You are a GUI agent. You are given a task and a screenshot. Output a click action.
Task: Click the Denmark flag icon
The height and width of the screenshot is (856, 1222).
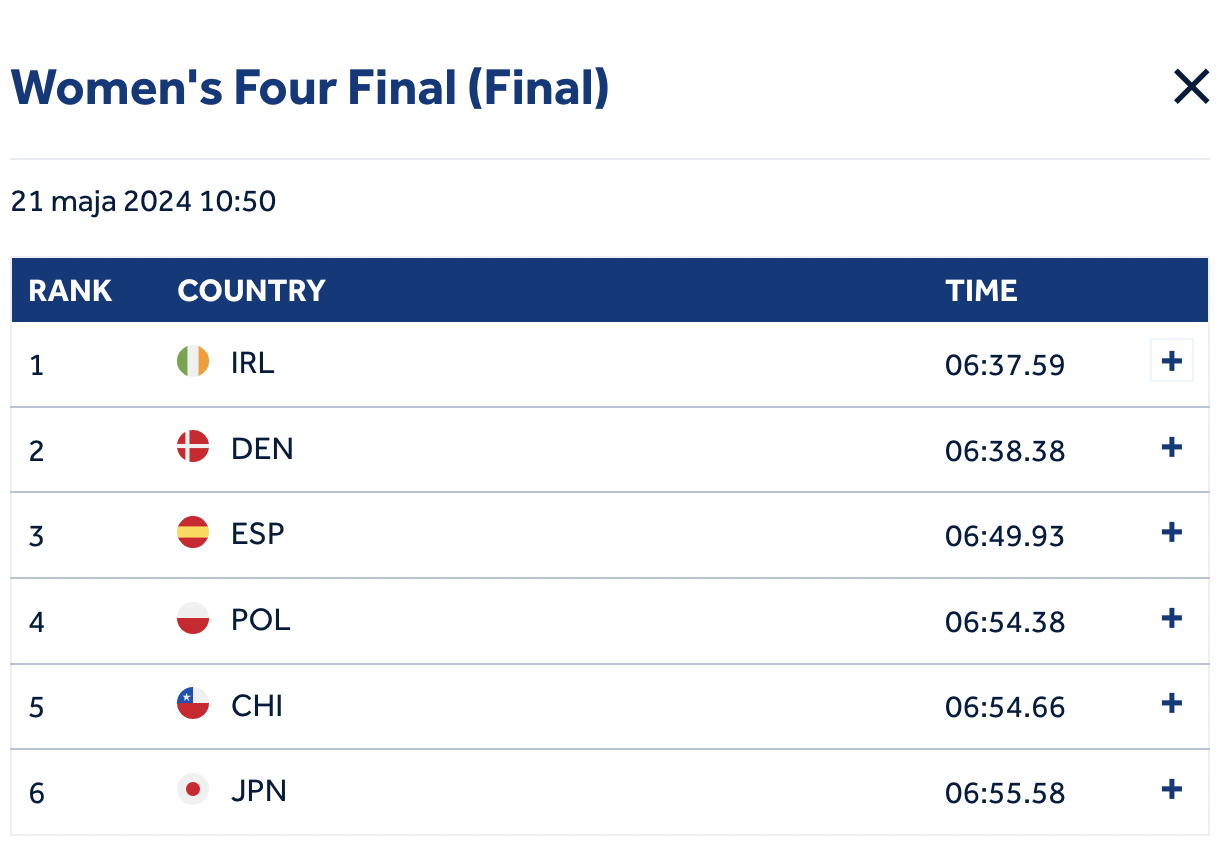pyautogui.click(x=193, y=447)
